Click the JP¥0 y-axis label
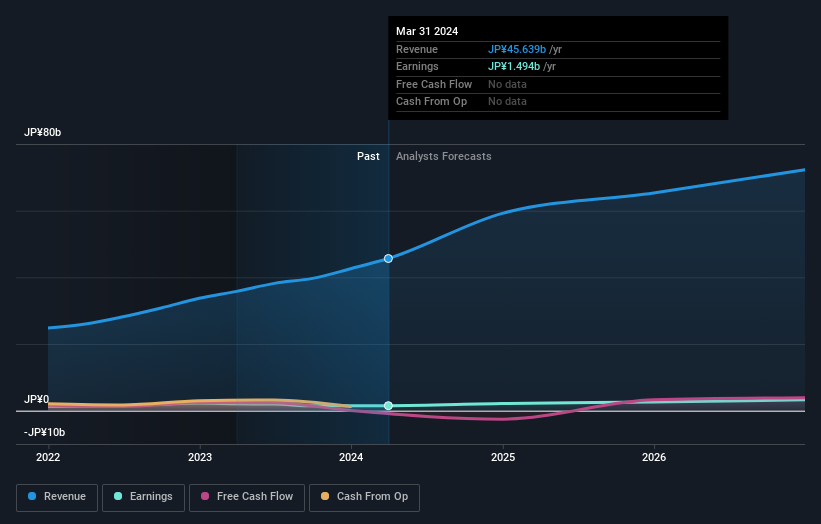The height and width of the screenshot is (524, 821). (x=37, y=399)
